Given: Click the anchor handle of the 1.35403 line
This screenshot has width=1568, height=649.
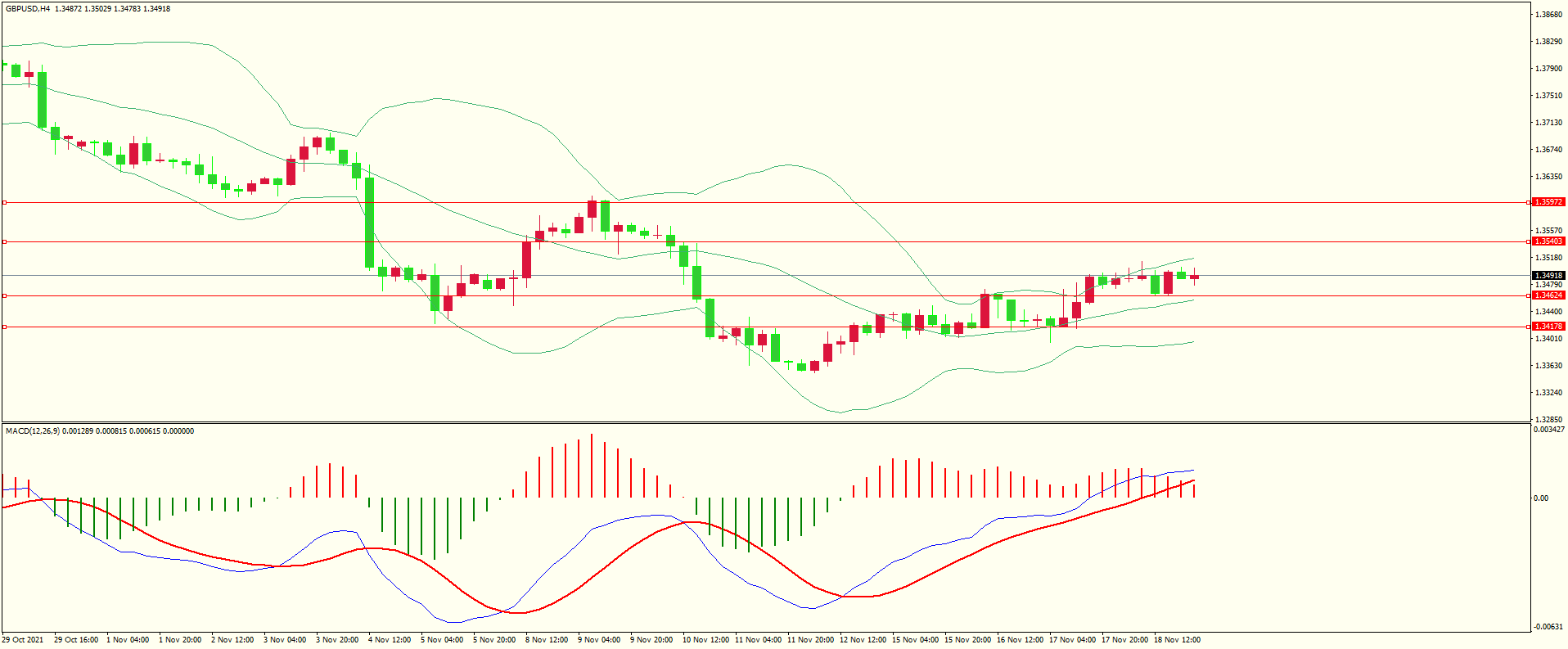Looking at the screenshot, I should point(4,241).
